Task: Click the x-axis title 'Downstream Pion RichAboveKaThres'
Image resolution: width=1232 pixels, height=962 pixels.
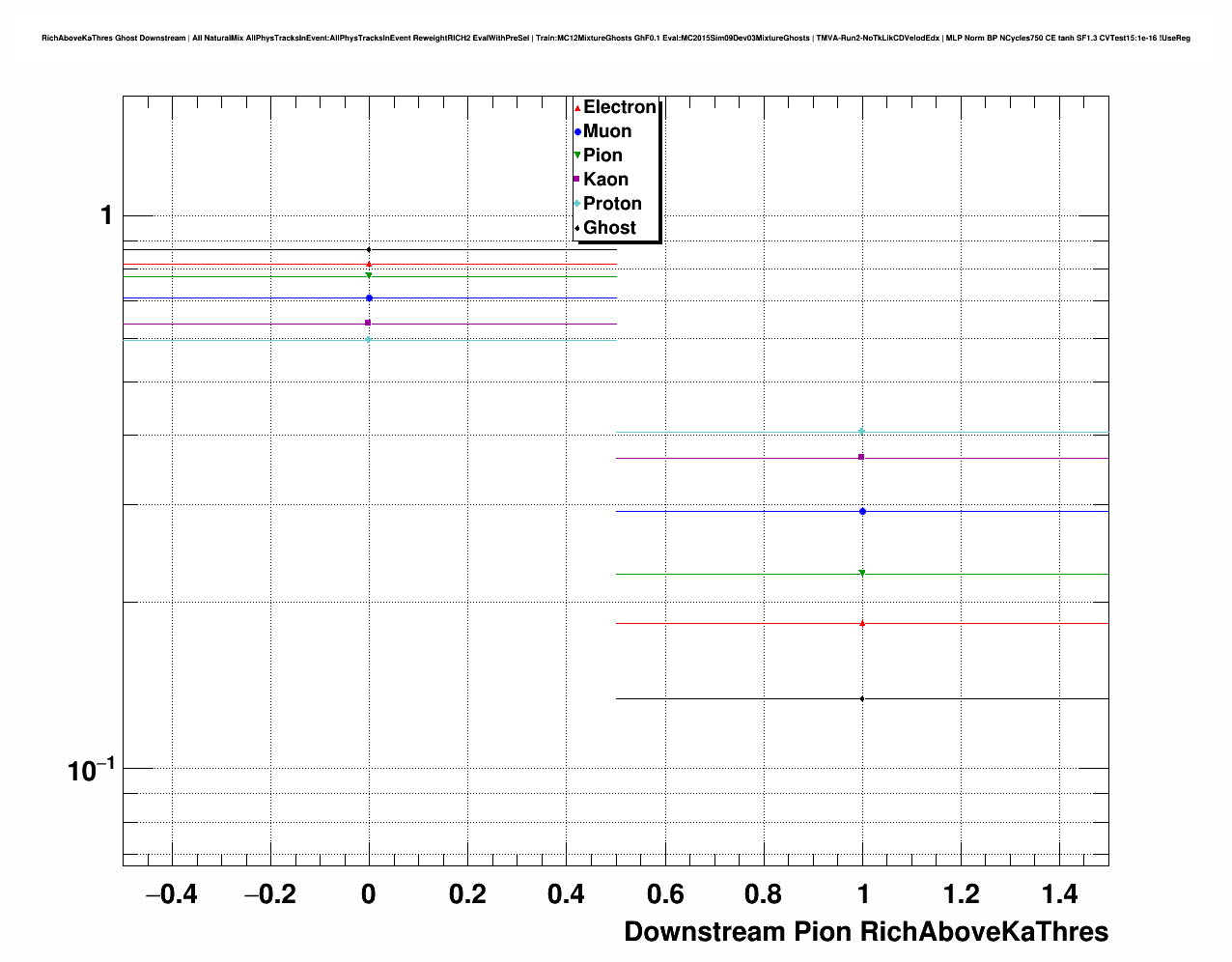Action: 865,932
